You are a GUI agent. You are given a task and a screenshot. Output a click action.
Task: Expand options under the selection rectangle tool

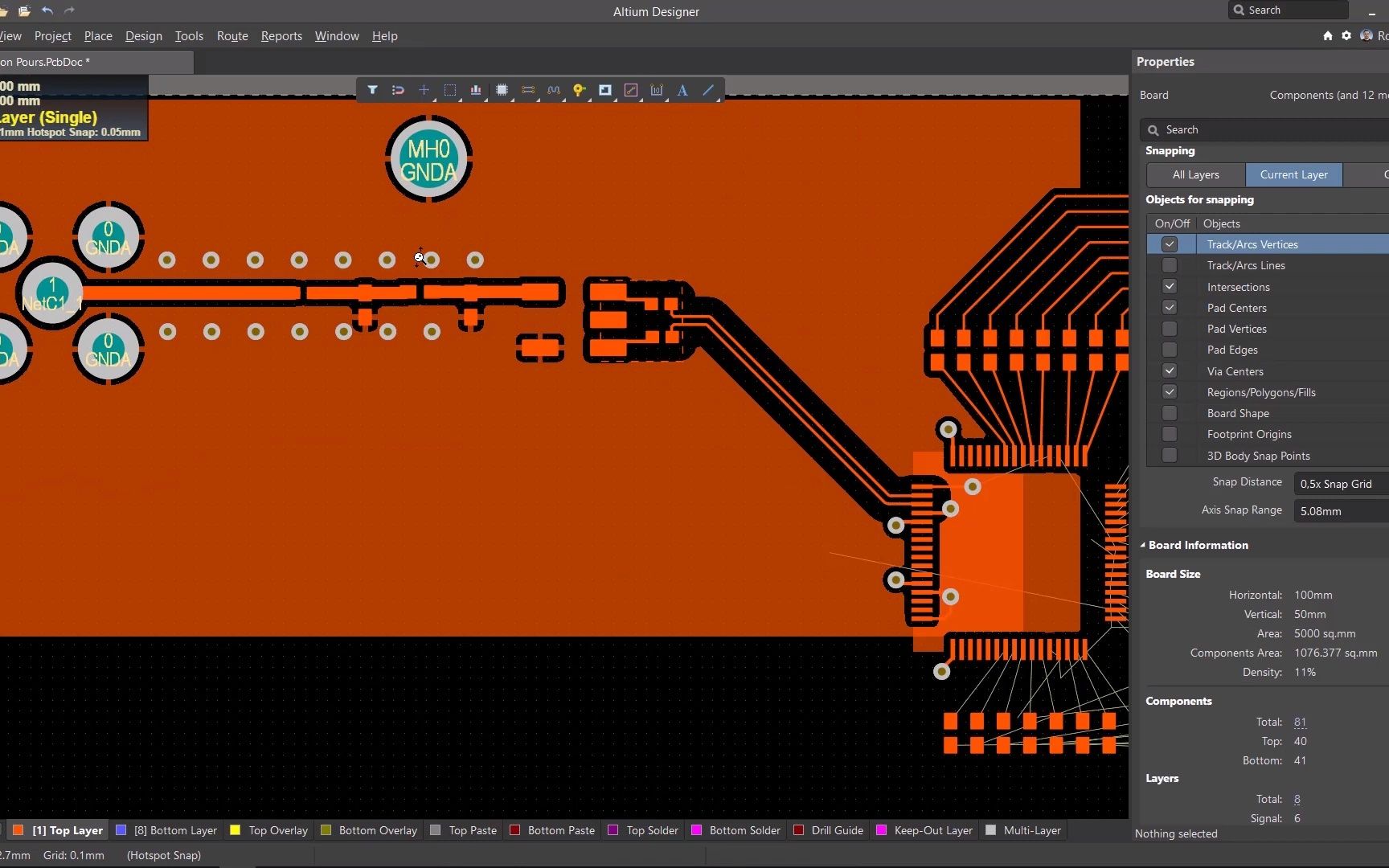[x=459, y=100]
